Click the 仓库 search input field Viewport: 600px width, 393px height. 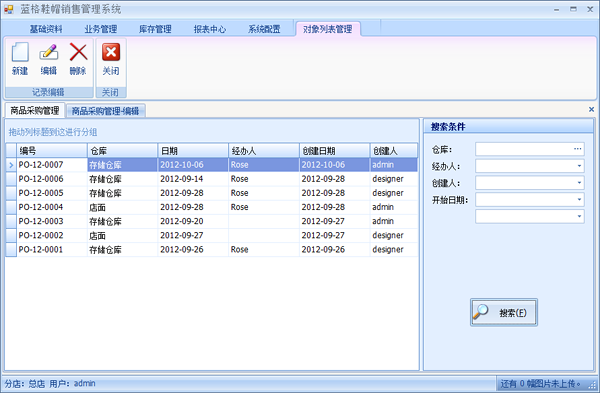tap(524, 149)
